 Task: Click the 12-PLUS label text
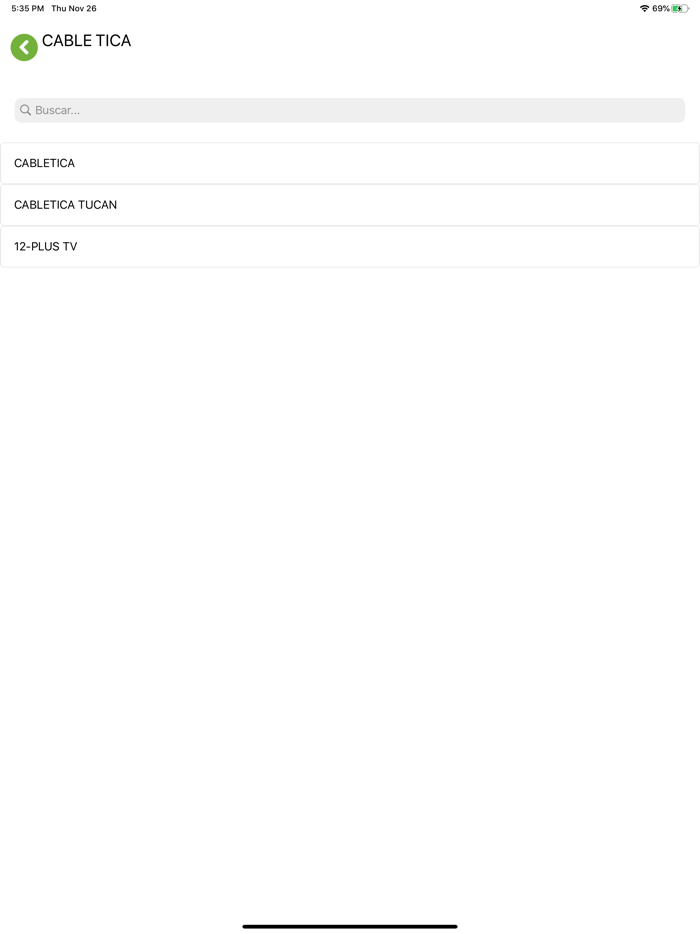pyautogui.click(x=37, y=247)
